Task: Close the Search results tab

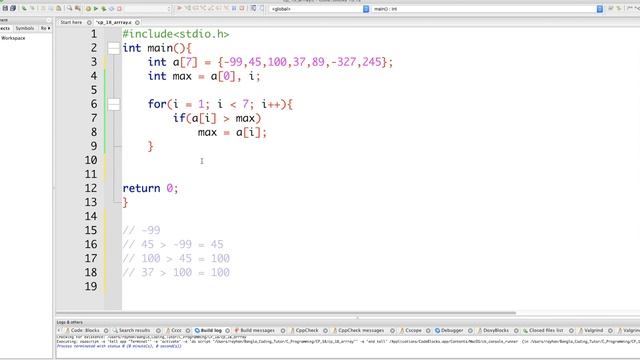Action: pyautogui.click(x=158, y=331)
